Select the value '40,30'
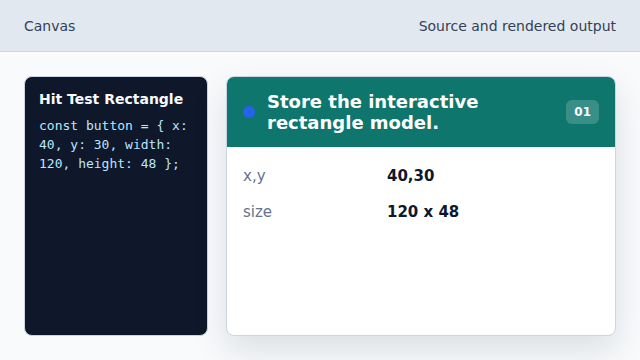 pos(411,176)
